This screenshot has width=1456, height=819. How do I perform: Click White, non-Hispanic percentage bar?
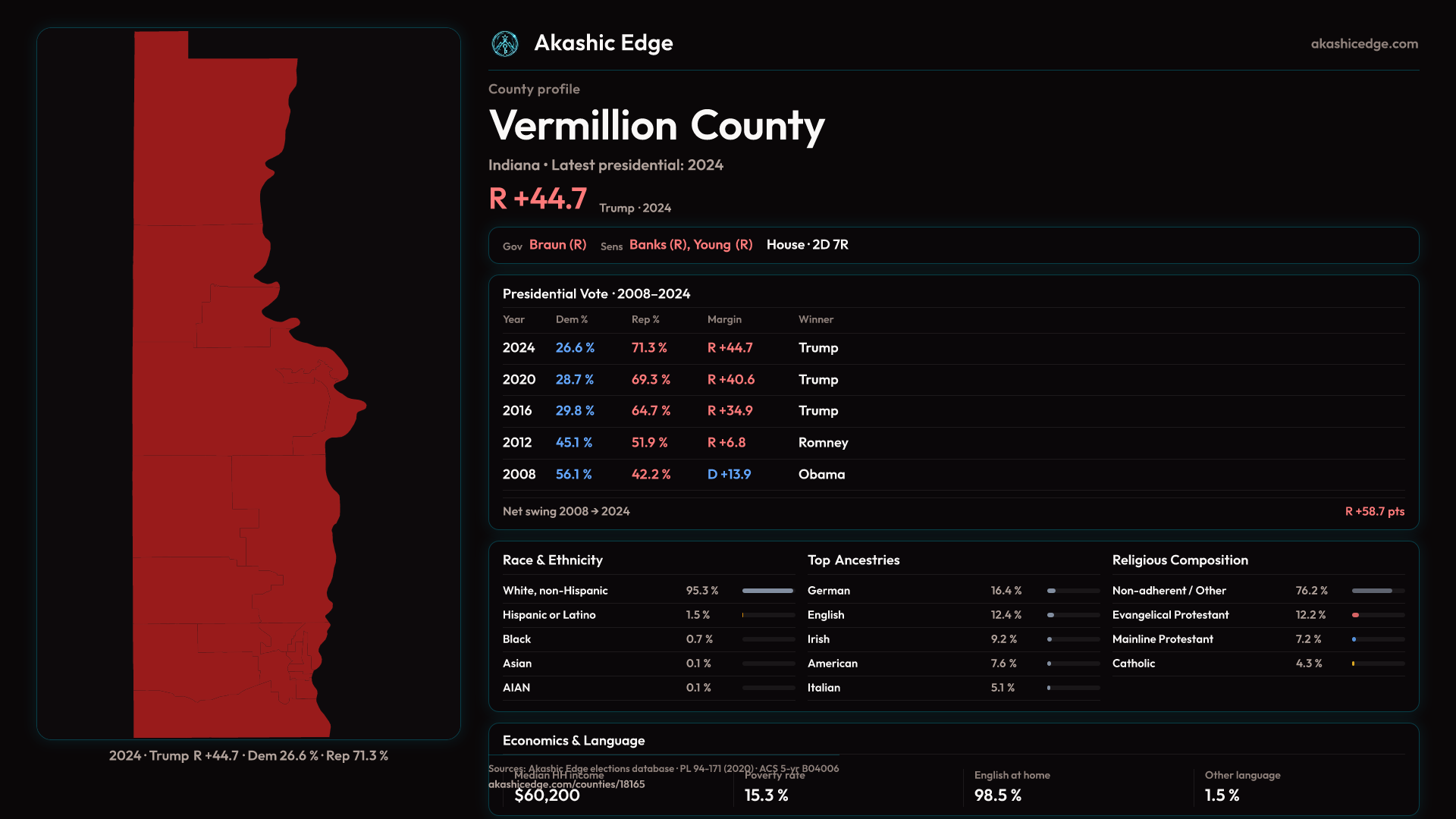[x=767, y=591]
